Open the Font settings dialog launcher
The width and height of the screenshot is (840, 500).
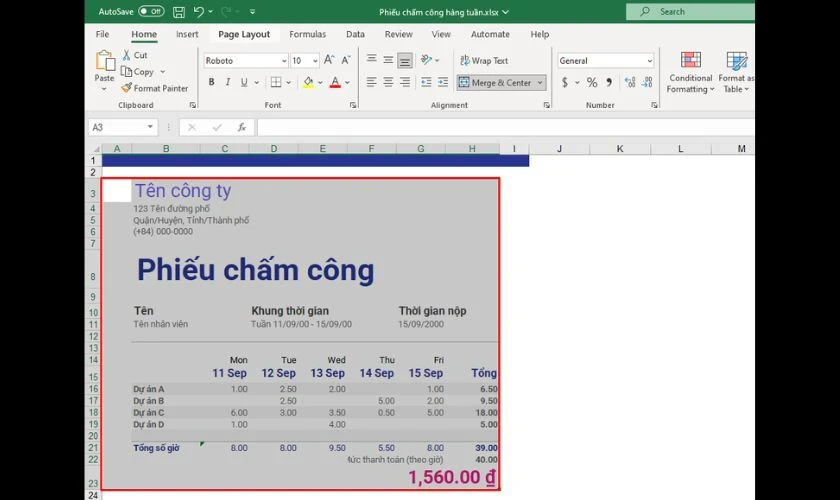coord(353,105)
